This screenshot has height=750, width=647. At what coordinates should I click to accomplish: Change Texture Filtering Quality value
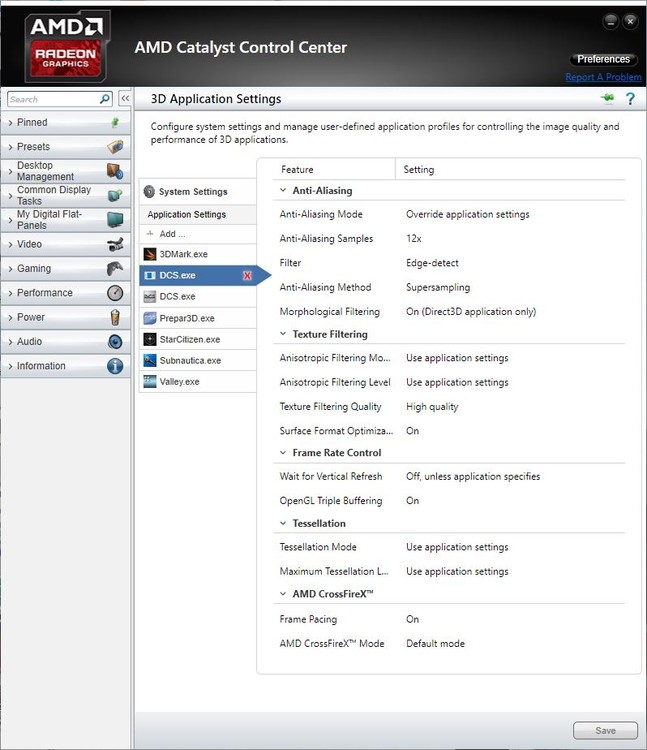[432, 407]
